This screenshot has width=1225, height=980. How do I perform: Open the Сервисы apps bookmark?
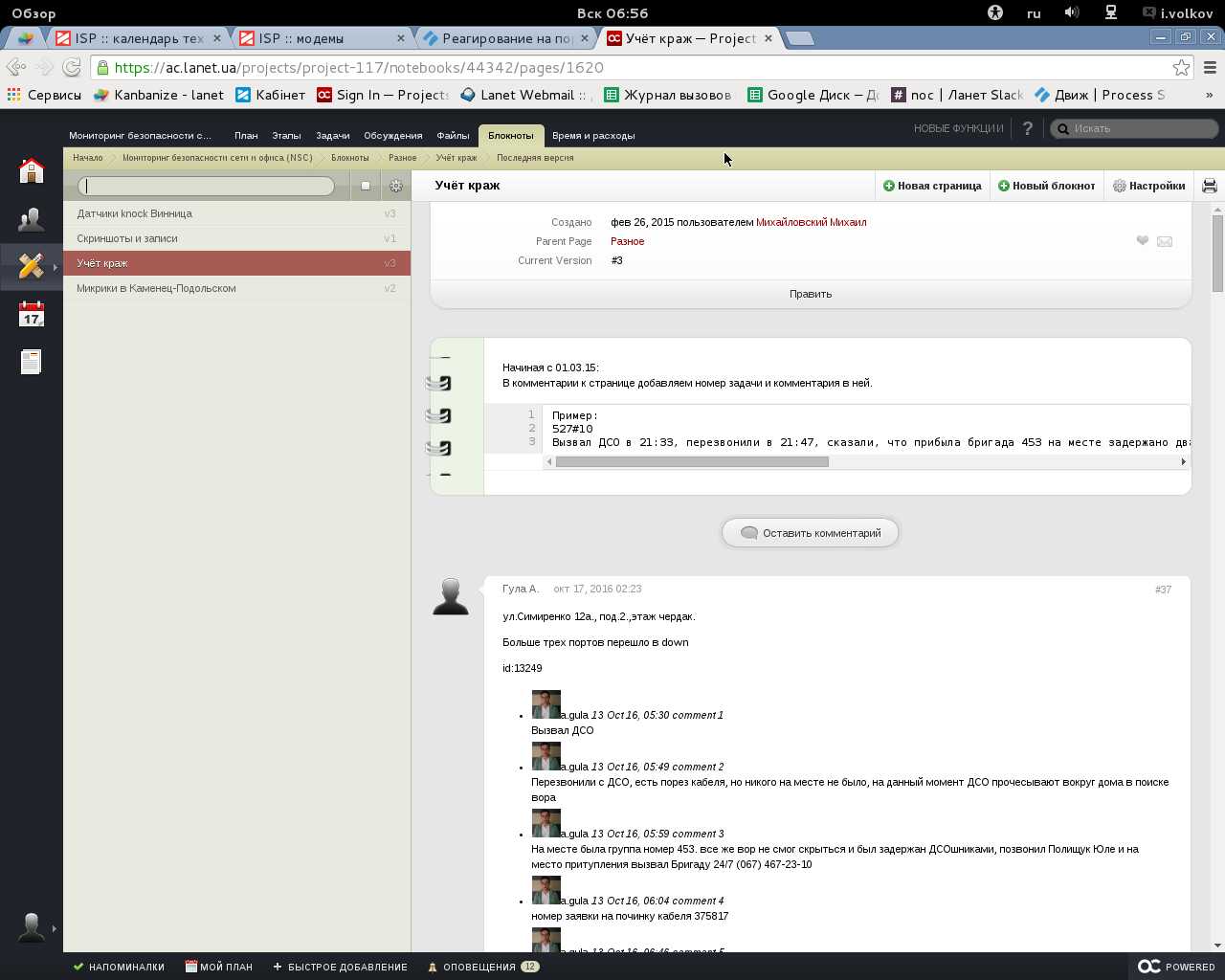tap(44, 95)
